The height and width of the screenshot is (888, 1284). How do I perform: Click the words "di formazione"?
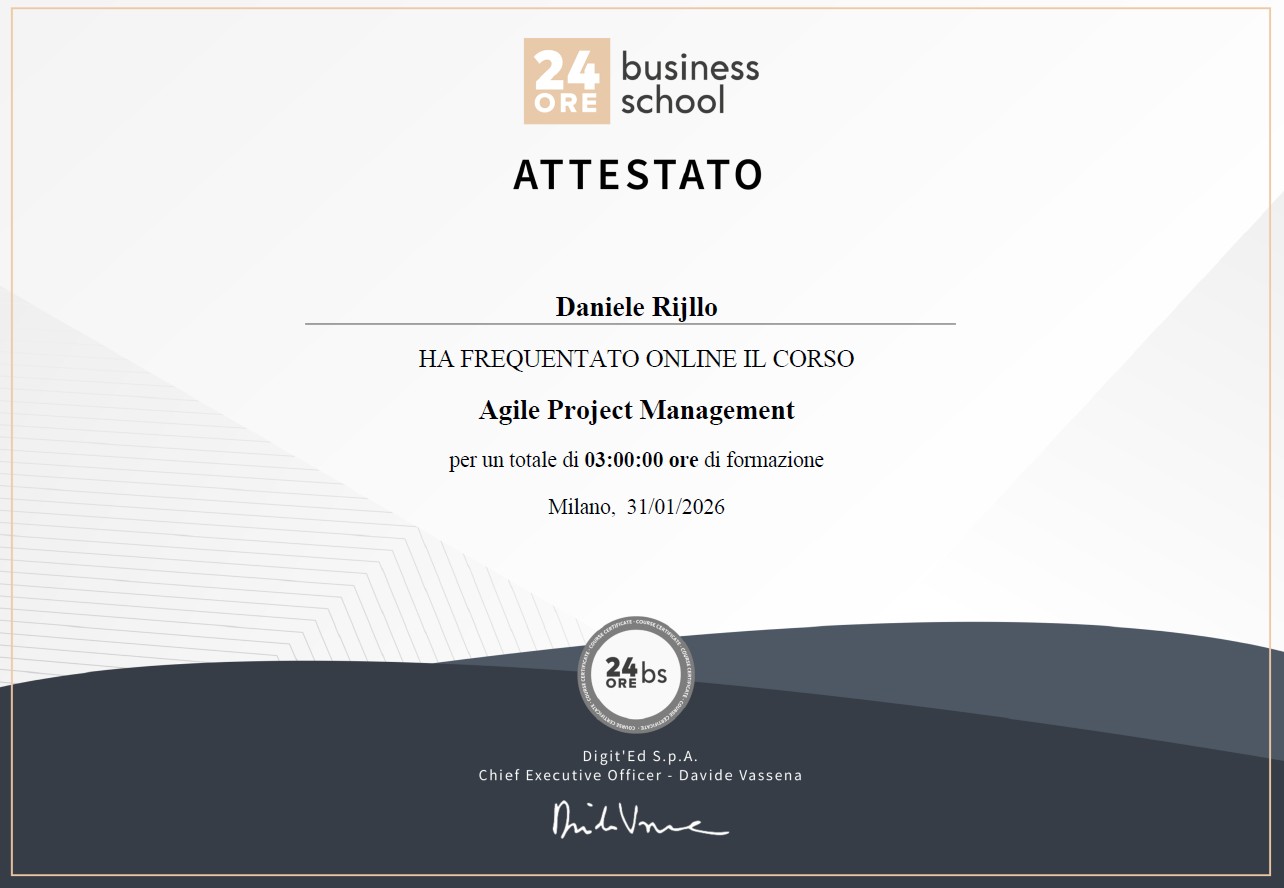pyautogui.click(x=764, y=461)
